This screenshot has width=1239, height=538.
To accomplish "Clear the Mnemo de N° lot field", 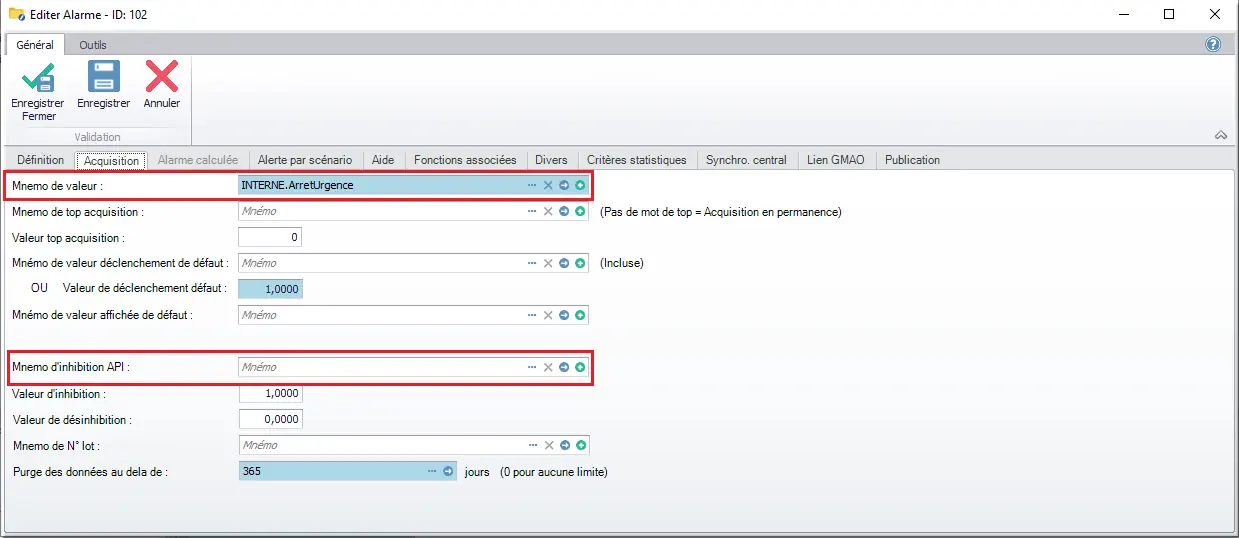I will click(x=548, y=445).
